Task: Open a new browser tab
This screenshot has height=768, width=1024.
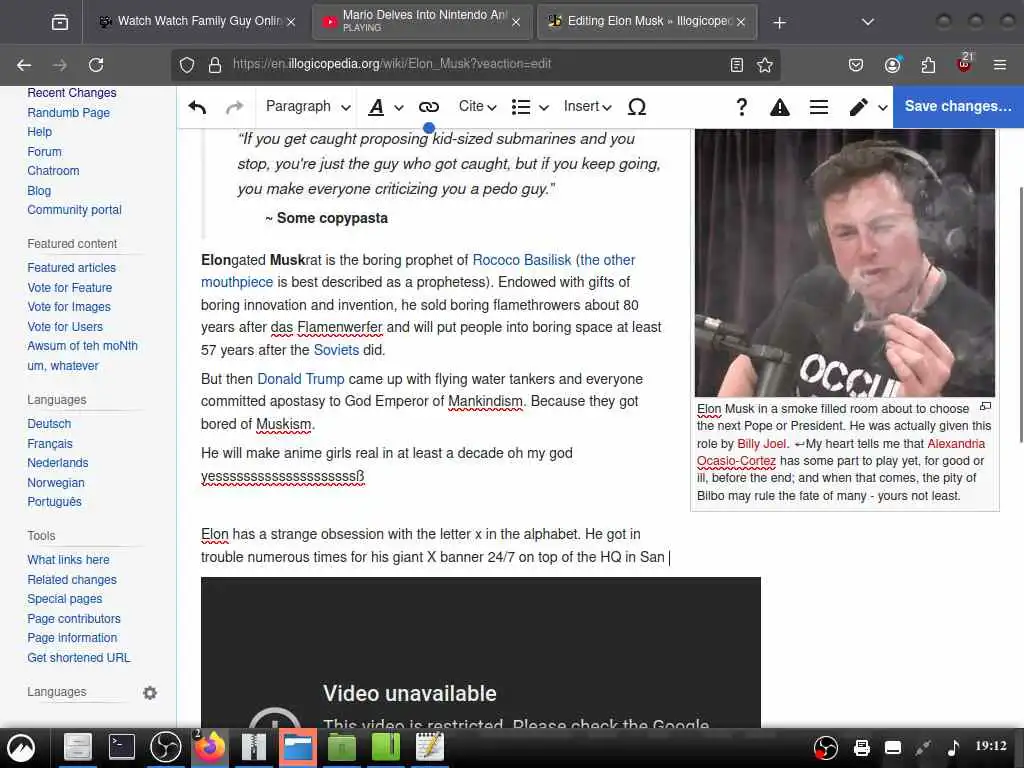Action: pos(779,23)
